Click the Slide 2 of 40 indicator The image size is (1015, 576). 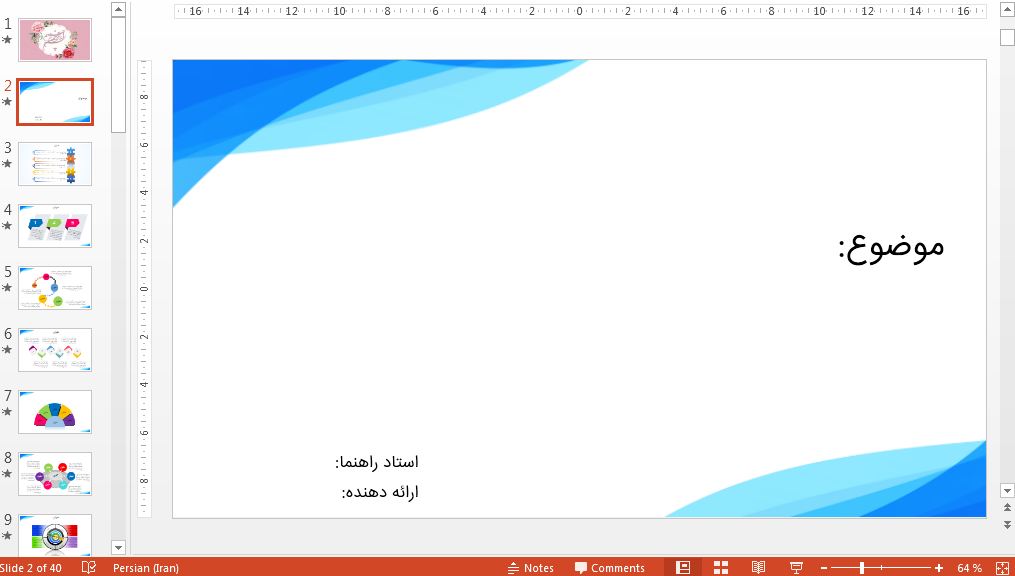[30, 567]
